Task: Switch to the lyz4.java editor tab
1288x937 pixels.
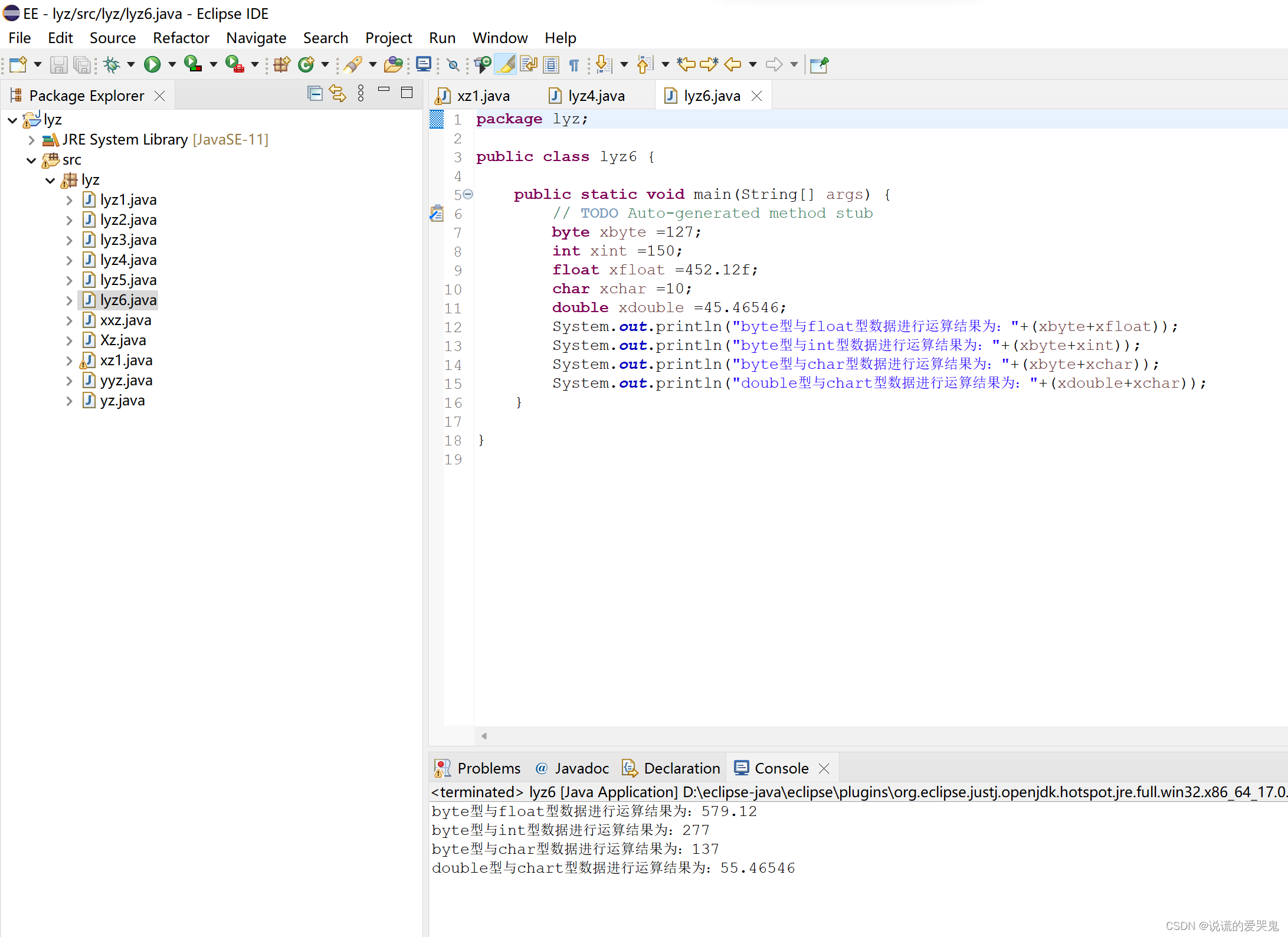Action: 595,96
